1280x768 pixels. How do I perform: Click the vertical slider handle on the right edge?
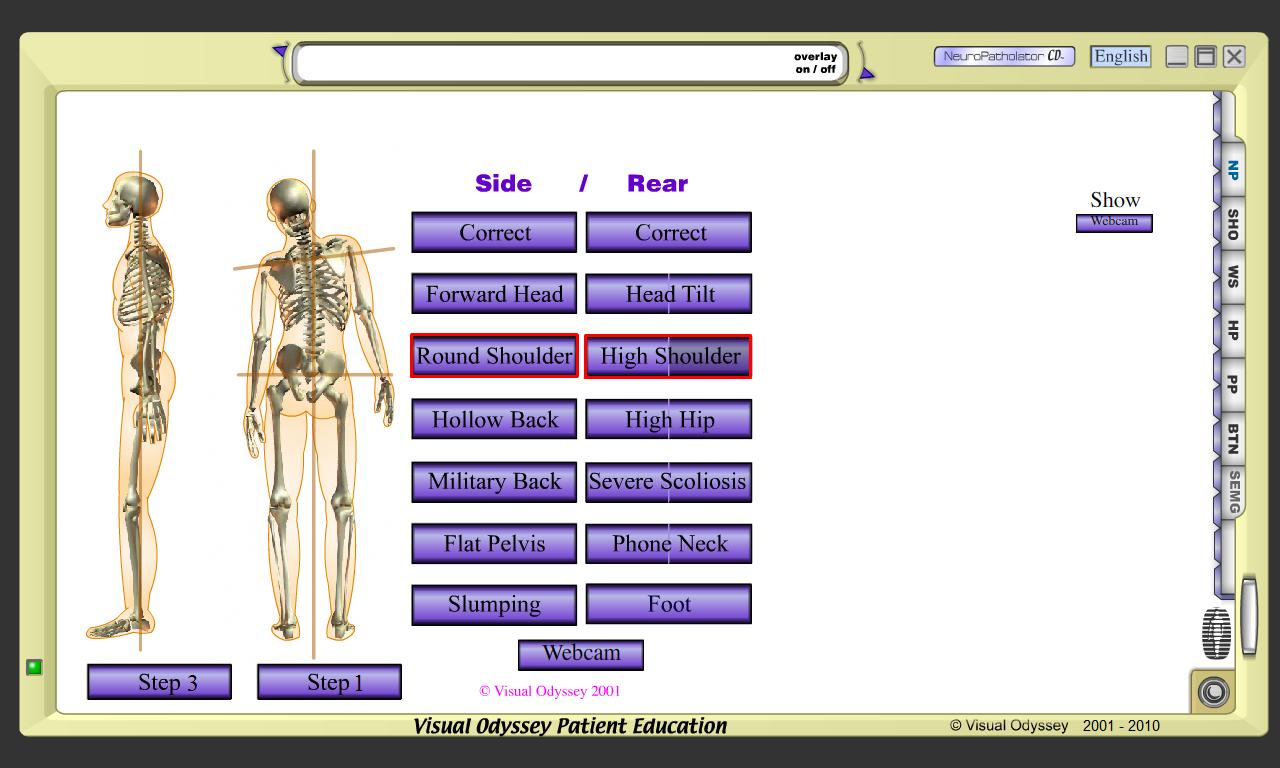tap(1248, 616)
